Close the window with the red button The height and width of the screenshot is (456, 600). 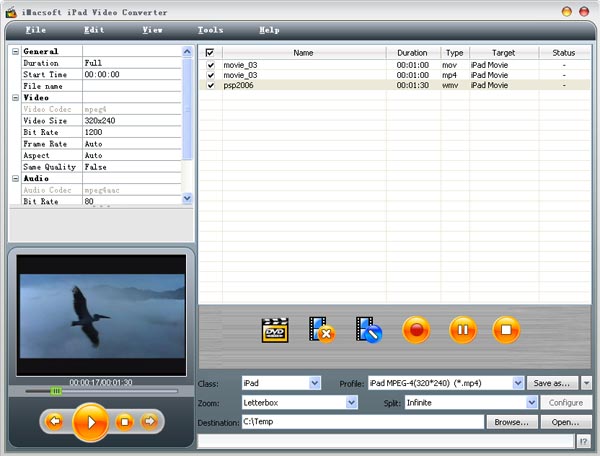[x=584, y=11]
